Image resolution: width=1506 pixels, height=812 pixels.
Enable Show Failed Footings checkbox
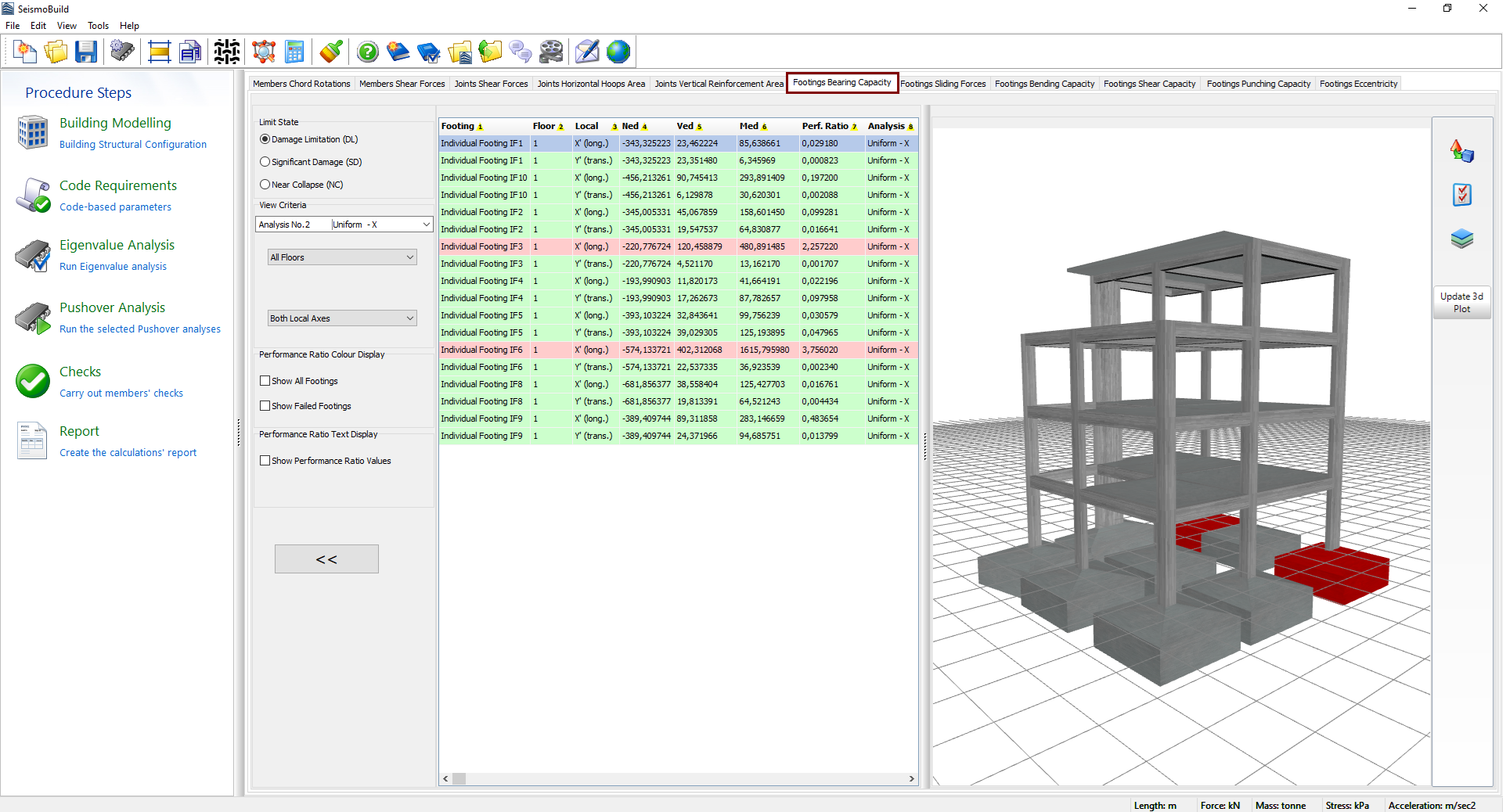click(265, 406)
